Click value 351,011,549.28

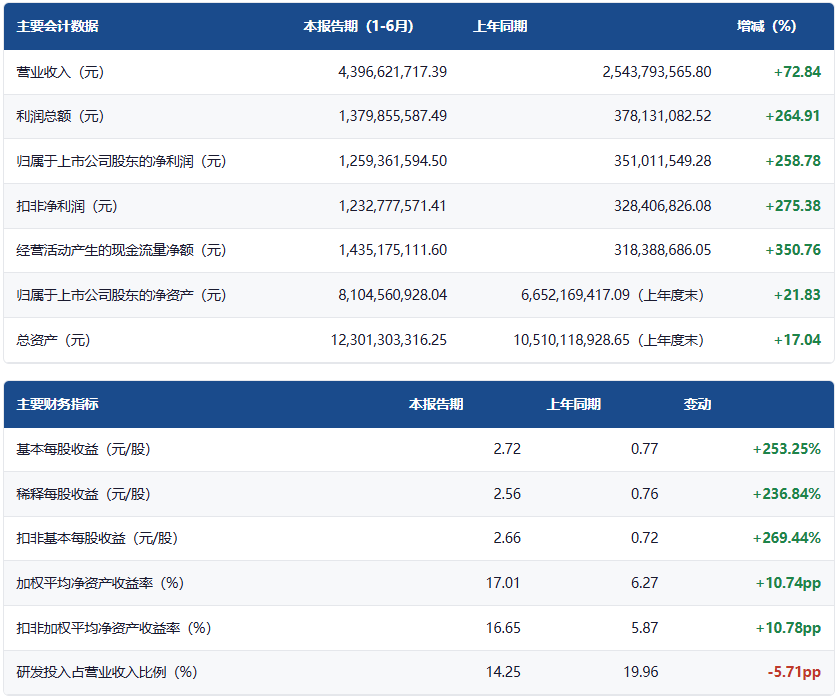click(662, 161)
